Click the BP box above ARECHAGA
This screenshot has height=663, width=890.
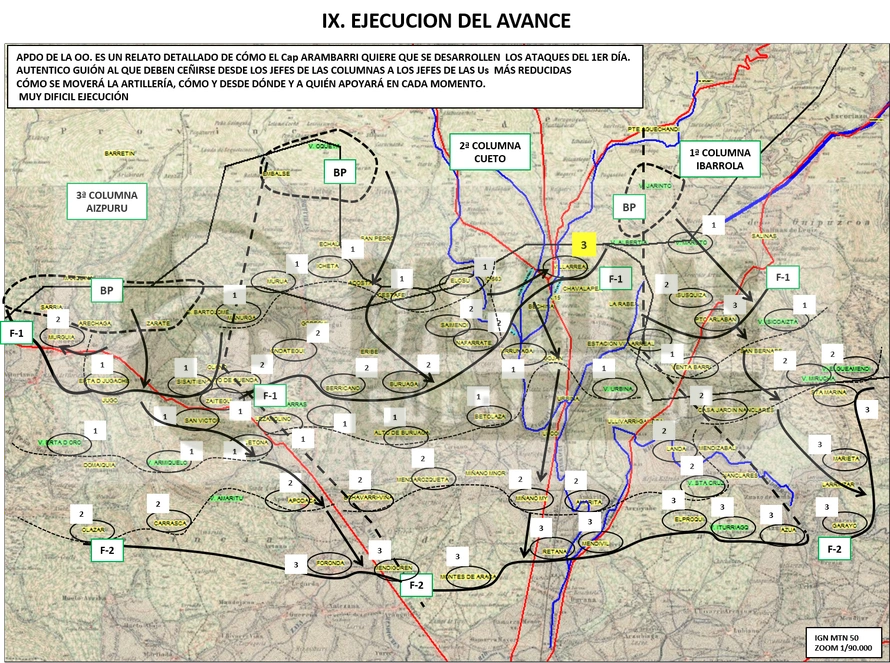(x=107, y=291)
